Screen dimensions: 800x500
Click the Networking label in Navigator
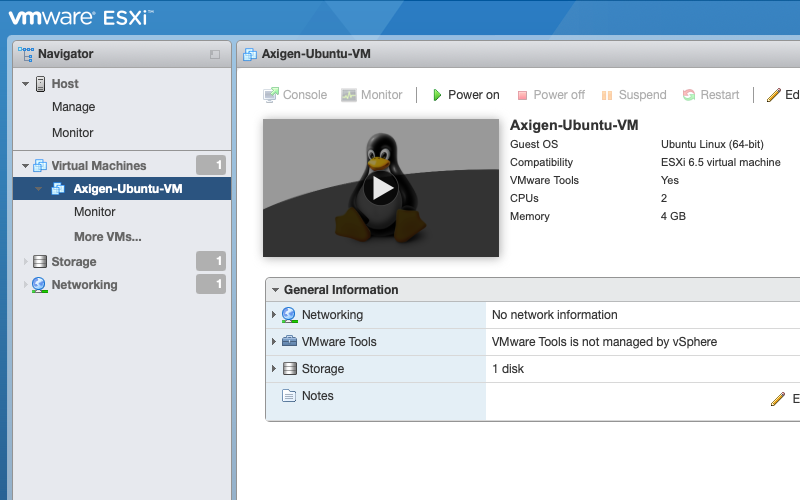pyautogui.click(x=84, y=285)
